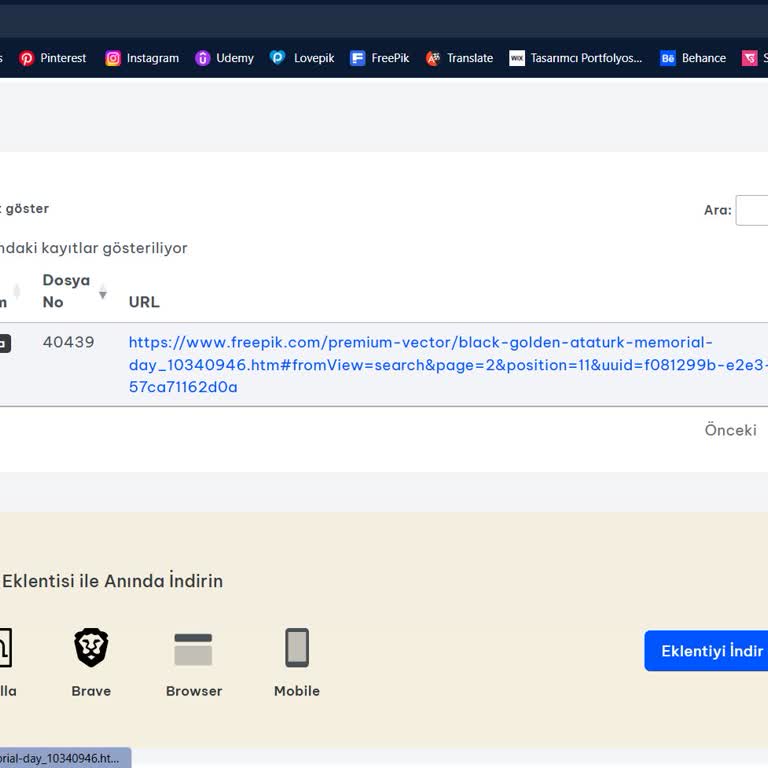This screenshot has height=768, width=768.
Task: Open the Pinterest bookmark
Action: [53, 58]
